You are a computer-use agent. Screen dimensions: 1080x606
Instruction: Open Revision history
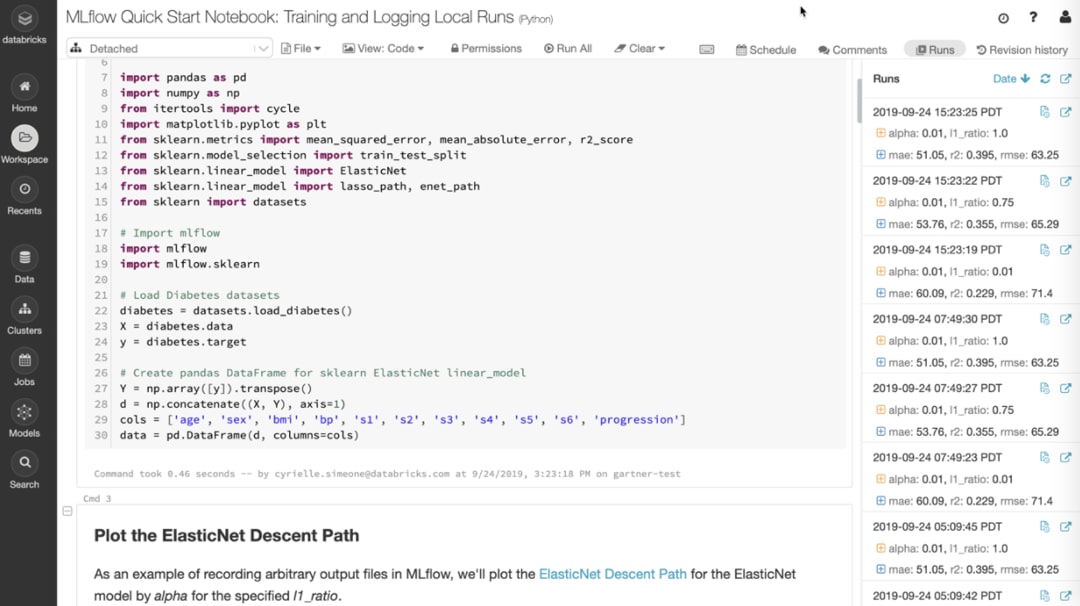[1022, 49]
